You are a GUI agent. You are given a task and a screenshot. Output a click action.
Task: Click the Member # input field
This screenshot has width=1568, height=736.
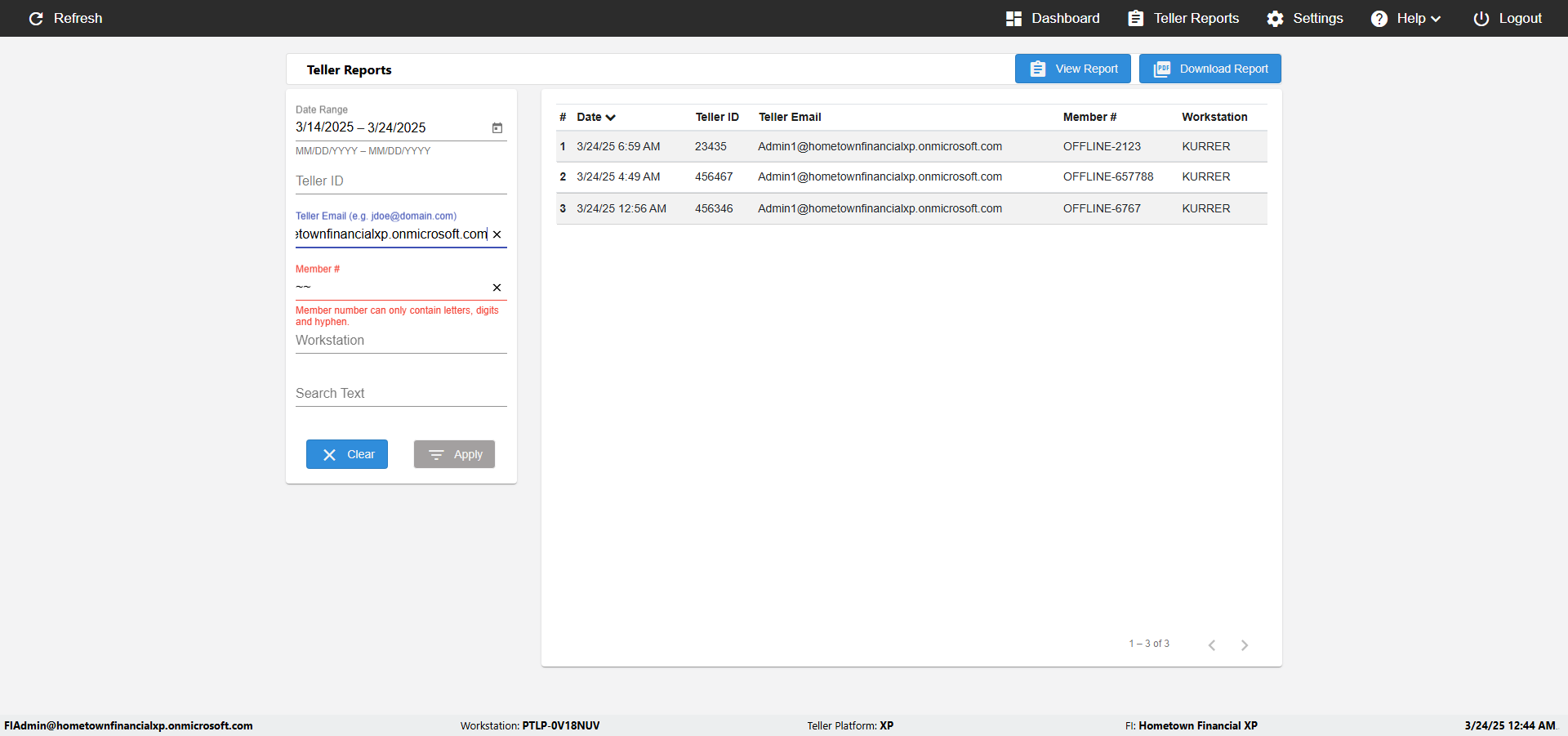(x=391, y=287)
